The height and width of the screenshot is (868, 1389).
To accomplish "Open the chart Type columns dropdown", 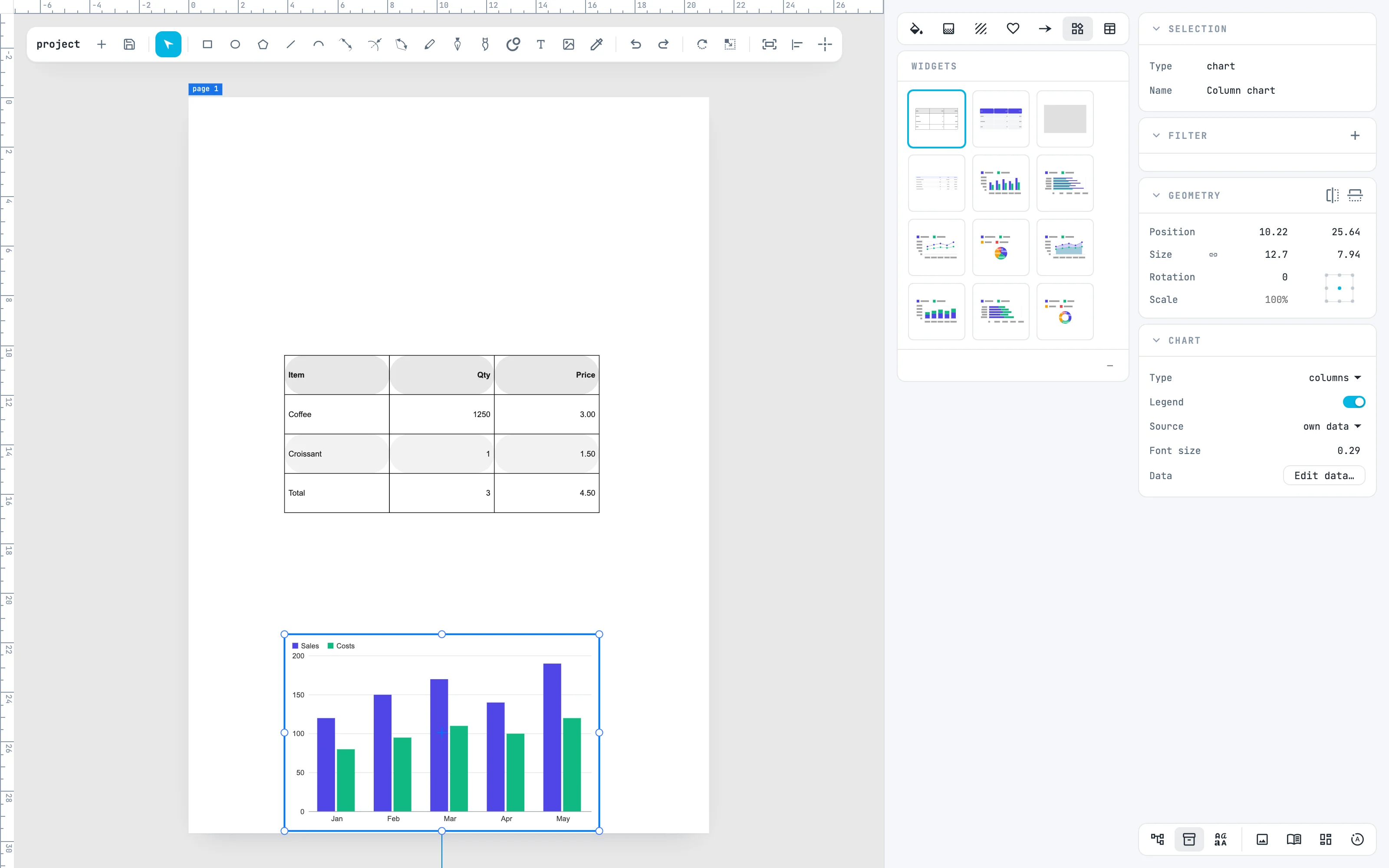I will [1334, 378].
